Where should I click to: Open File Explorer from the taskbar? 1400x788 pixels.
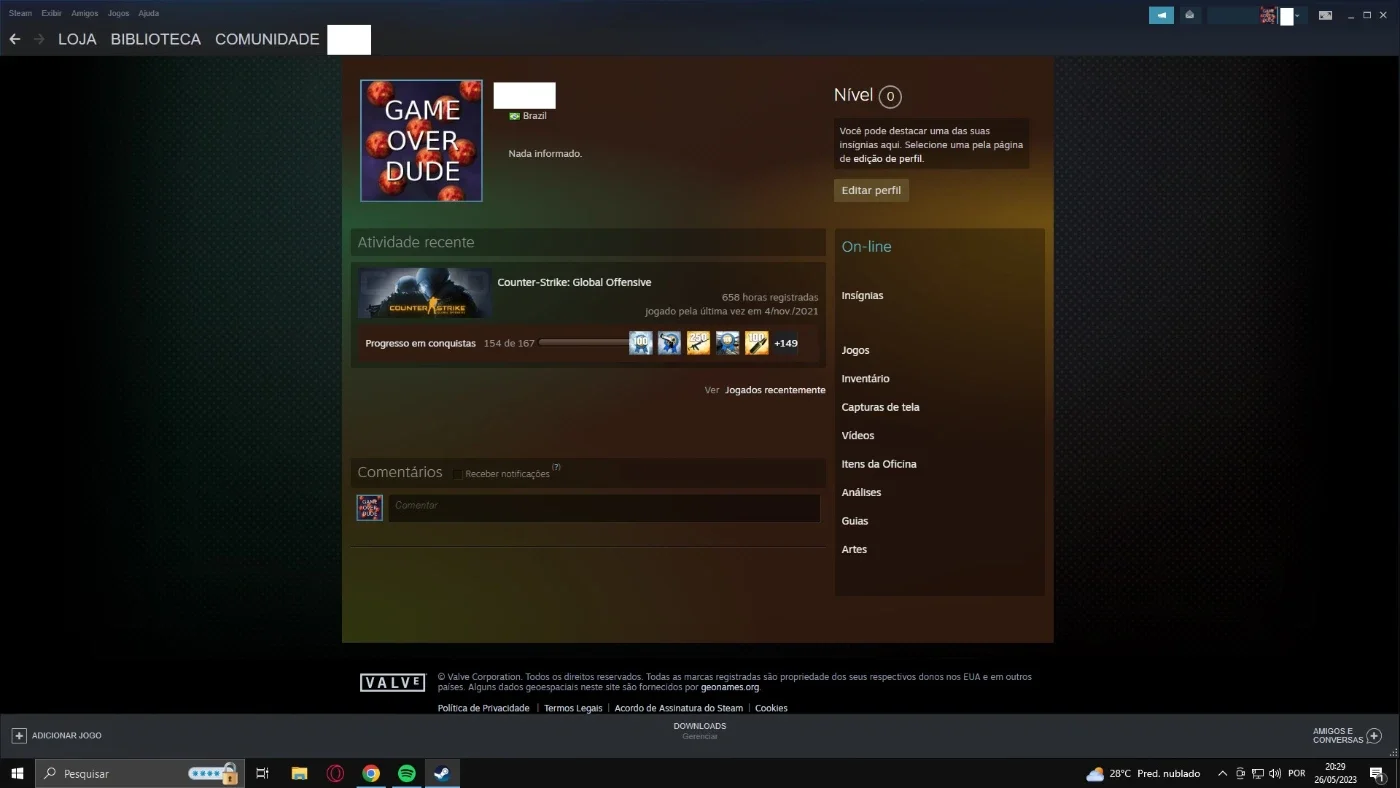(x=299, y=773)
